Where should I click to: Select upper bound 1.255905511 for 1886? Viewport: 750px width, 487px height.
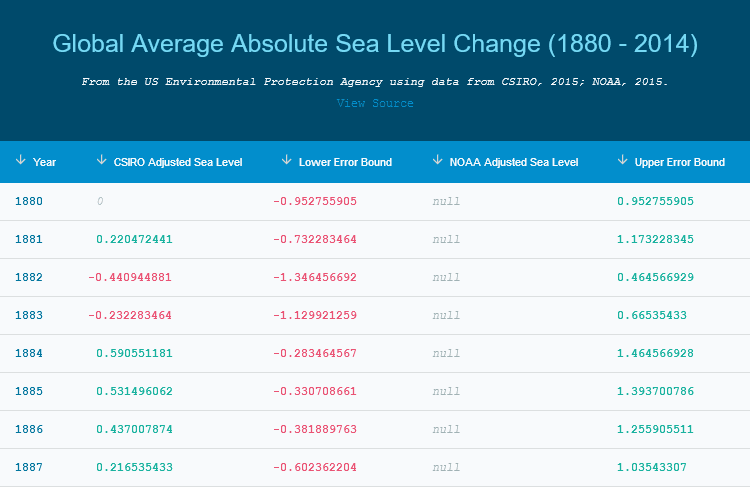click(x=656, y=429)
